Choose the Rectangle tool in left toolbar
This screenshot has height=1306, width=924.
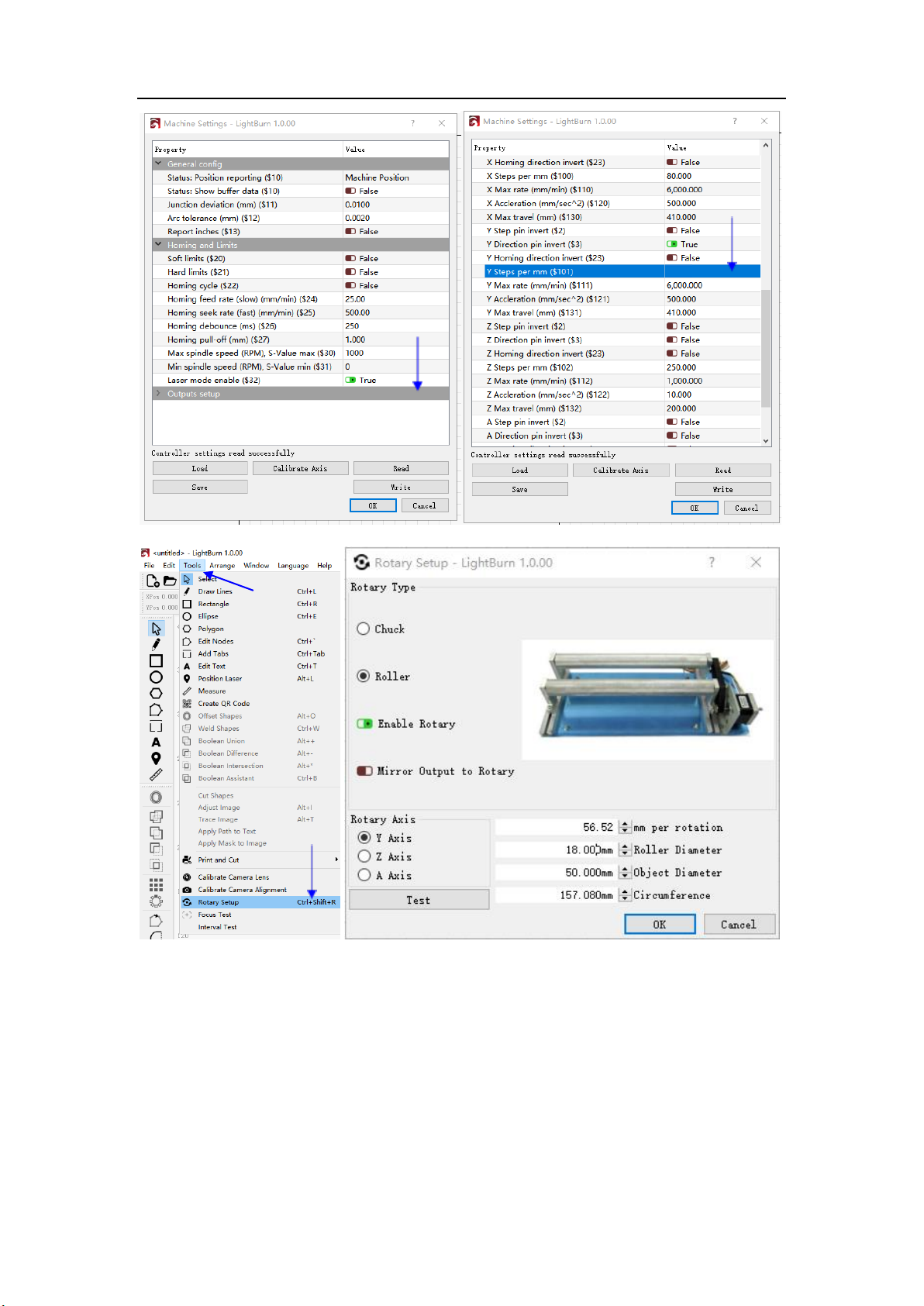tap(156, 660)
